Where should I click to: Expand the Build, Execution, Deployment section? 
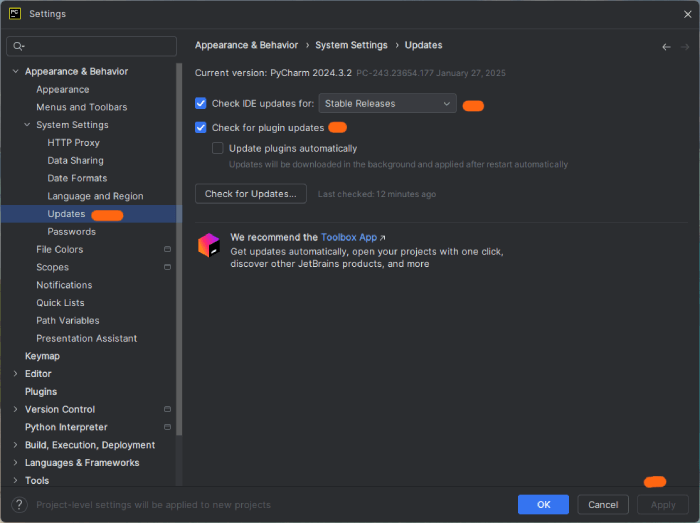(x=15, y=445)
